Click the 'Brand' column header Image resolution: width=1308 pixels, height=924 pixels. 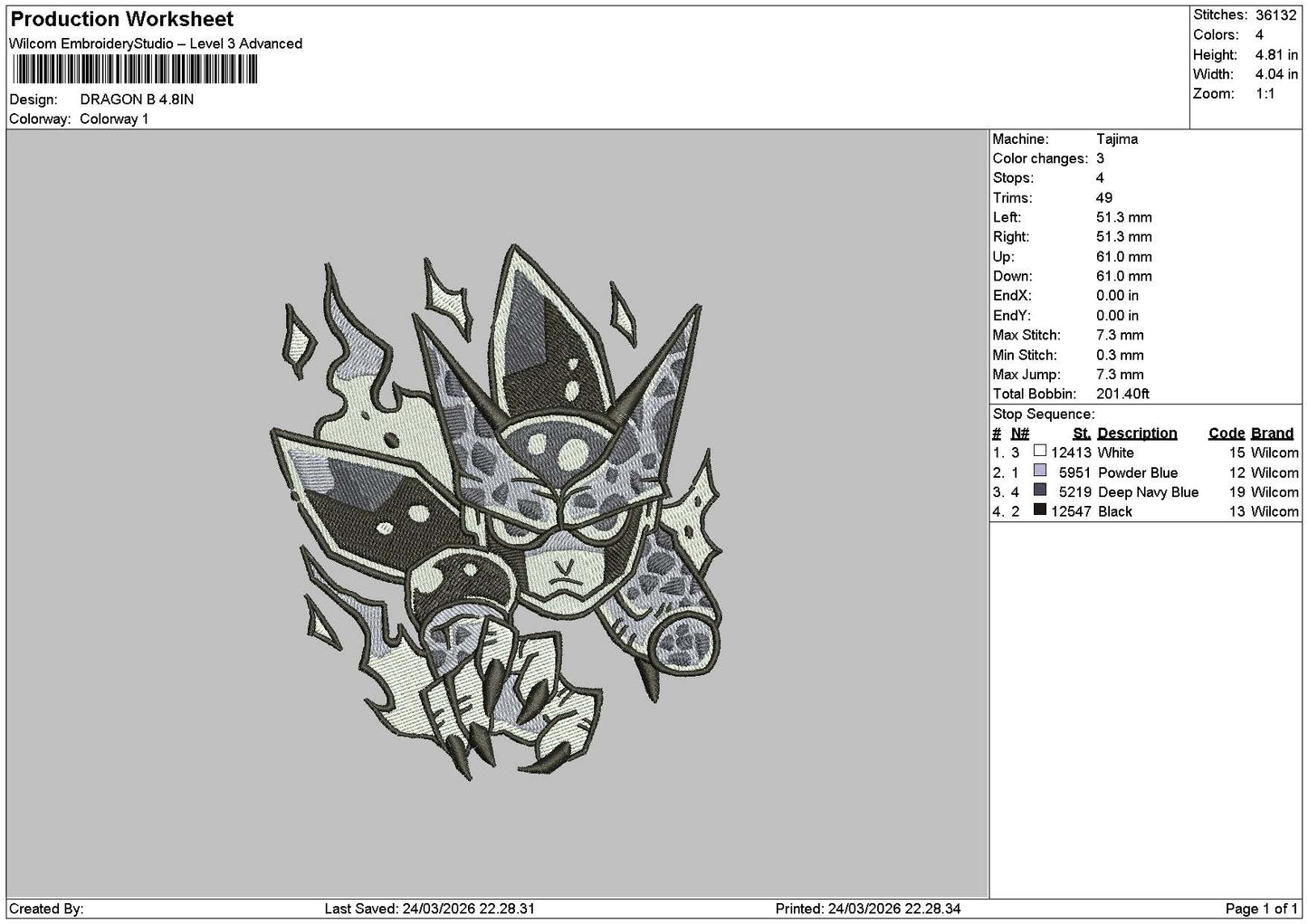(1272, 433)
